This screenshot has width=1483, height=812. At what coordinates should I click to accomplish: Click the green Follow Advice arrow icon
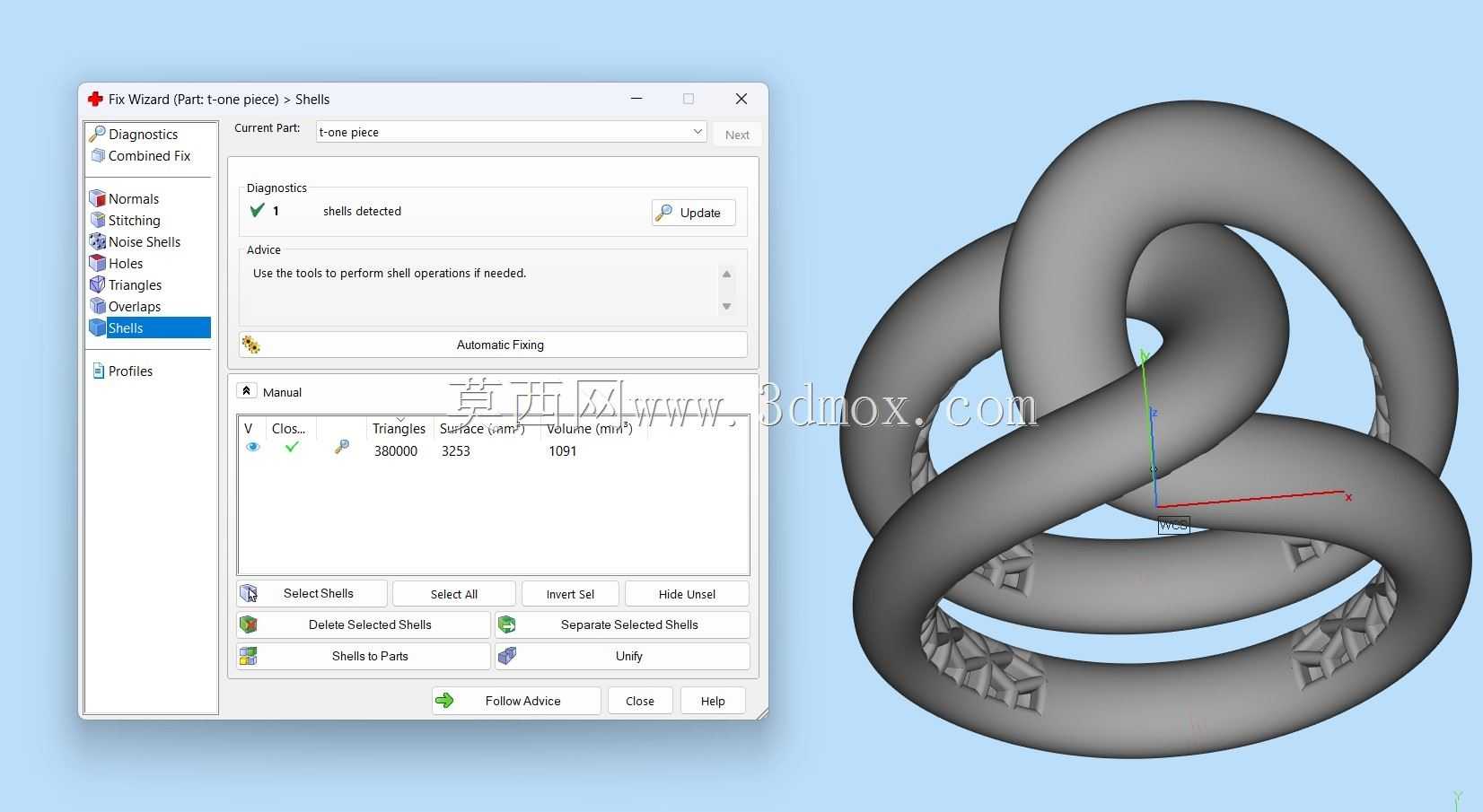[444, 701]
